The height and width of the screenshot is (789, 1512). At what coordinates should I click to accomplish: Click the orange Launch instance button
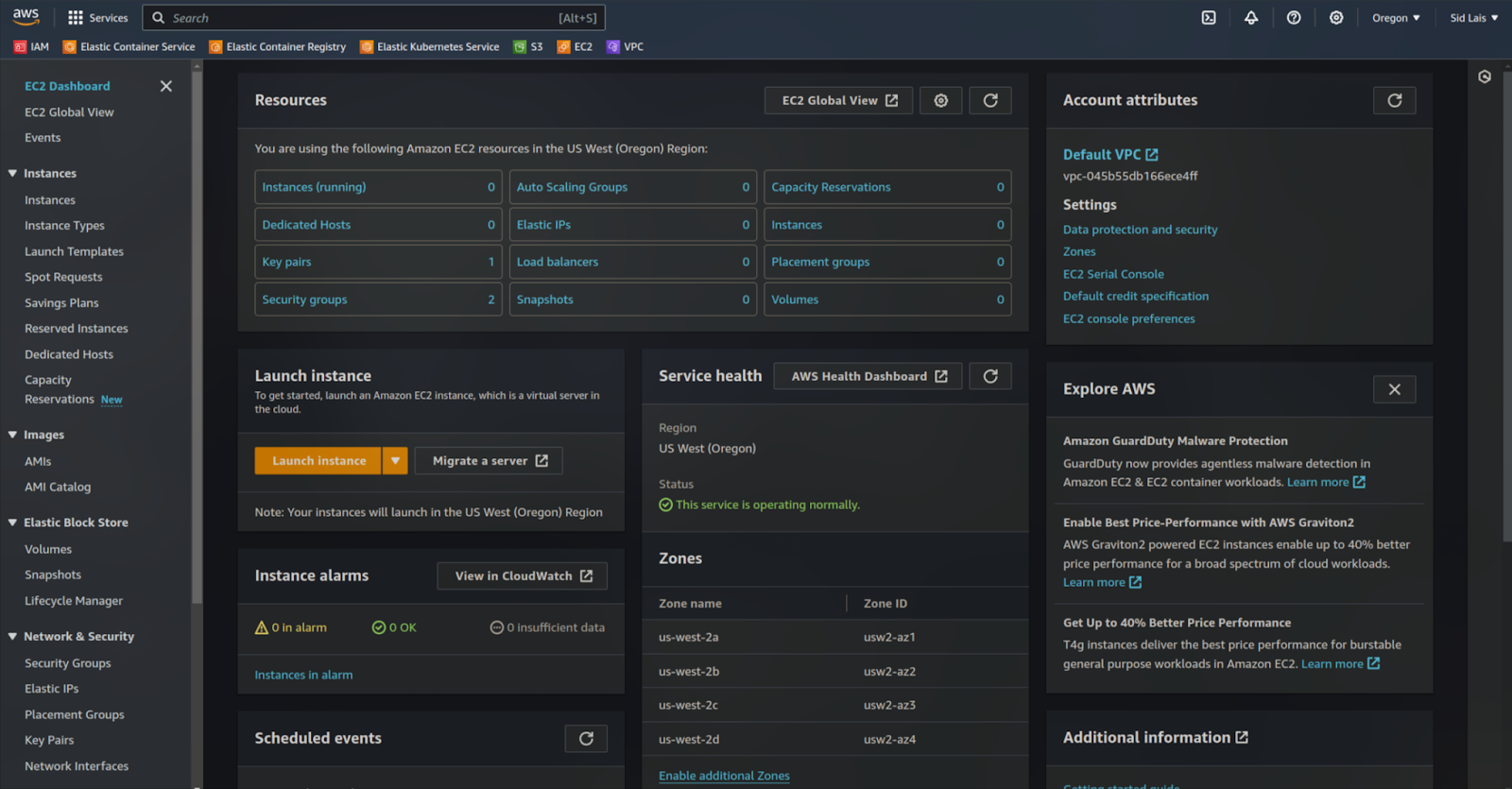(x=318, y=461)
